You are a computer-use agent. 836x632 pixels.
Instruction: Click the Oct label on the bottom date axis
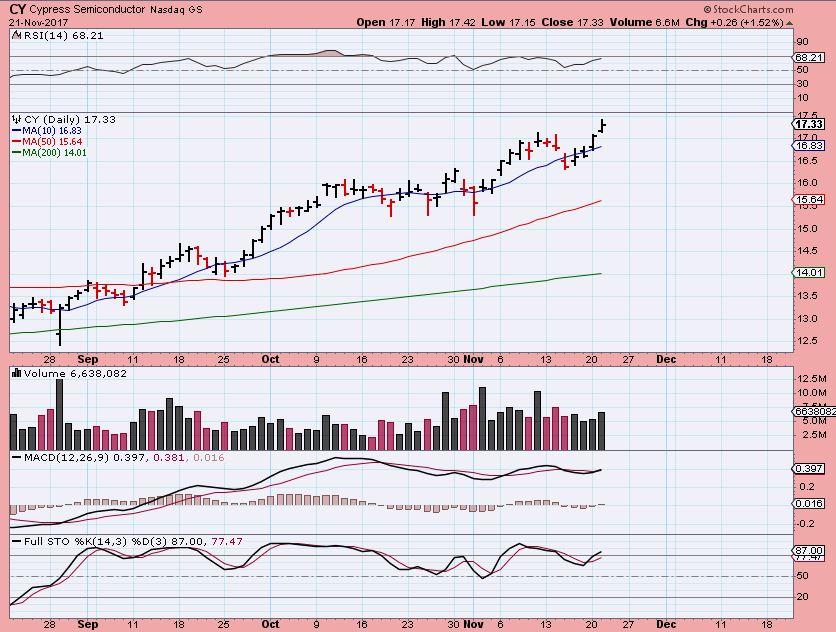pyautogui.click(x=270, y=623)
